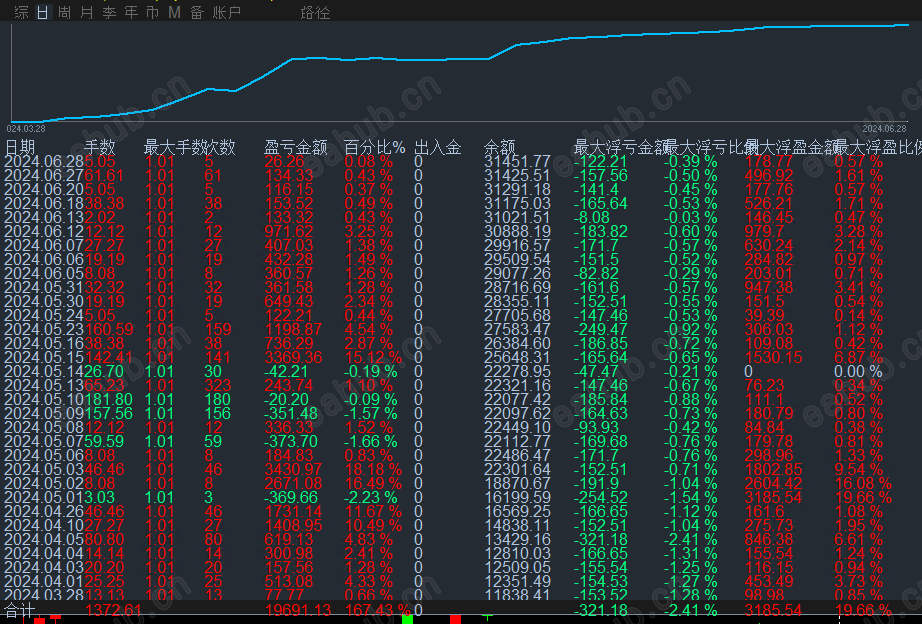Click the balance 16569.25

517,512
